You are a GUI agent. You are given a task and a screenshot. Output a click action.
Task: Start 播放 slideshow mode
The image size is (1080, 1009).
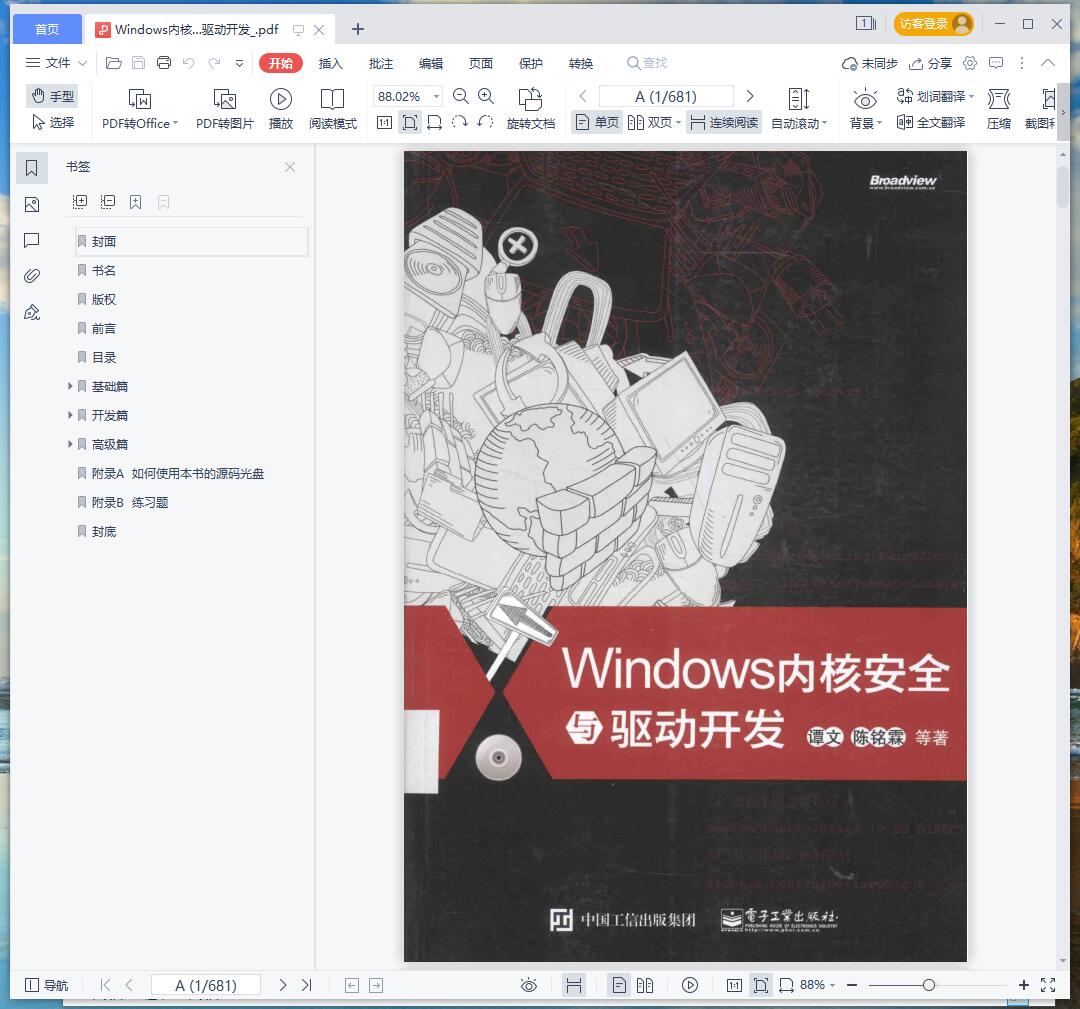click(280, 109)
